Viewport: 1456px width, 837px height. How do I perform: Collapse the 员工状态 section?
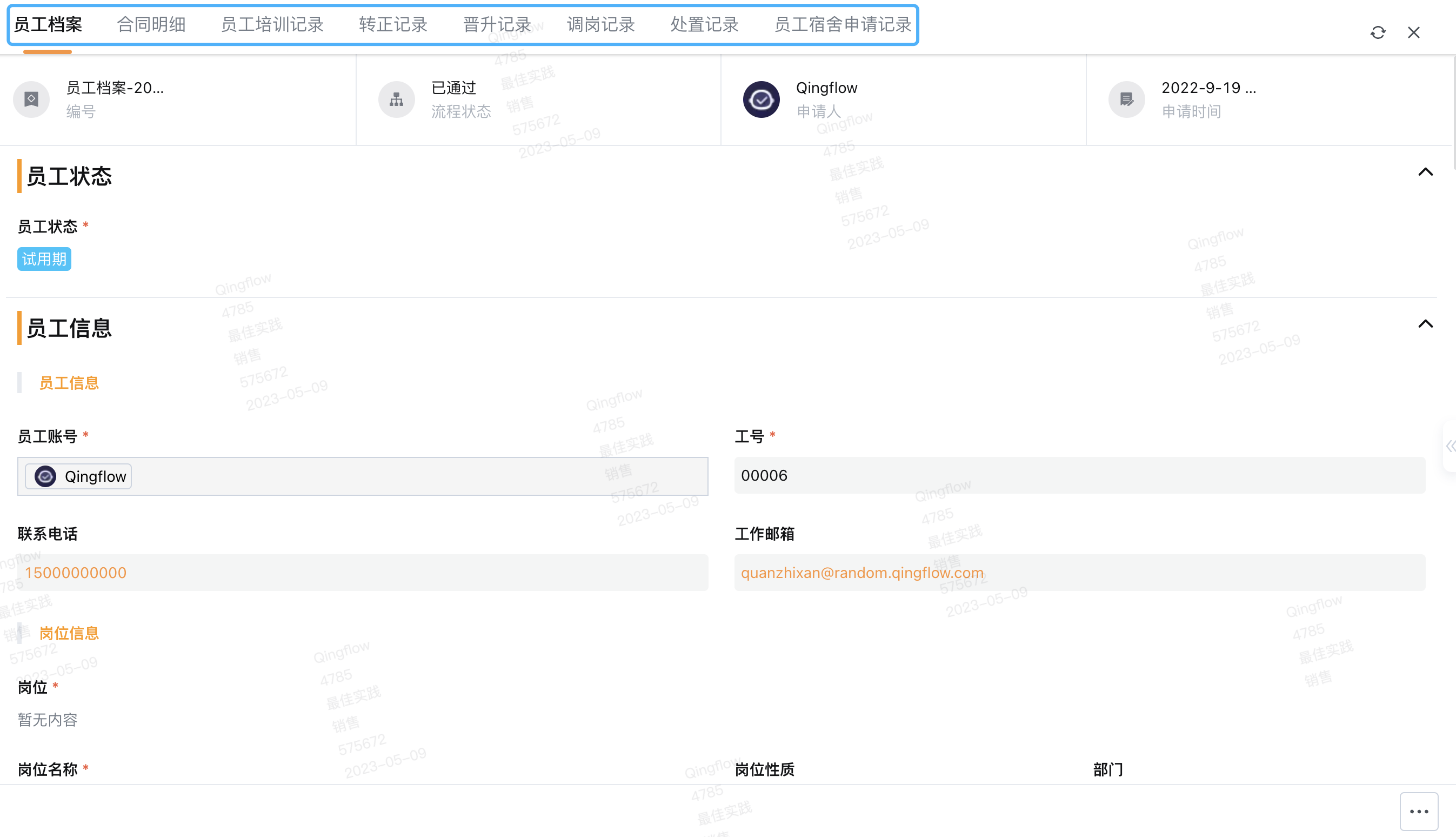(1426, 172)
